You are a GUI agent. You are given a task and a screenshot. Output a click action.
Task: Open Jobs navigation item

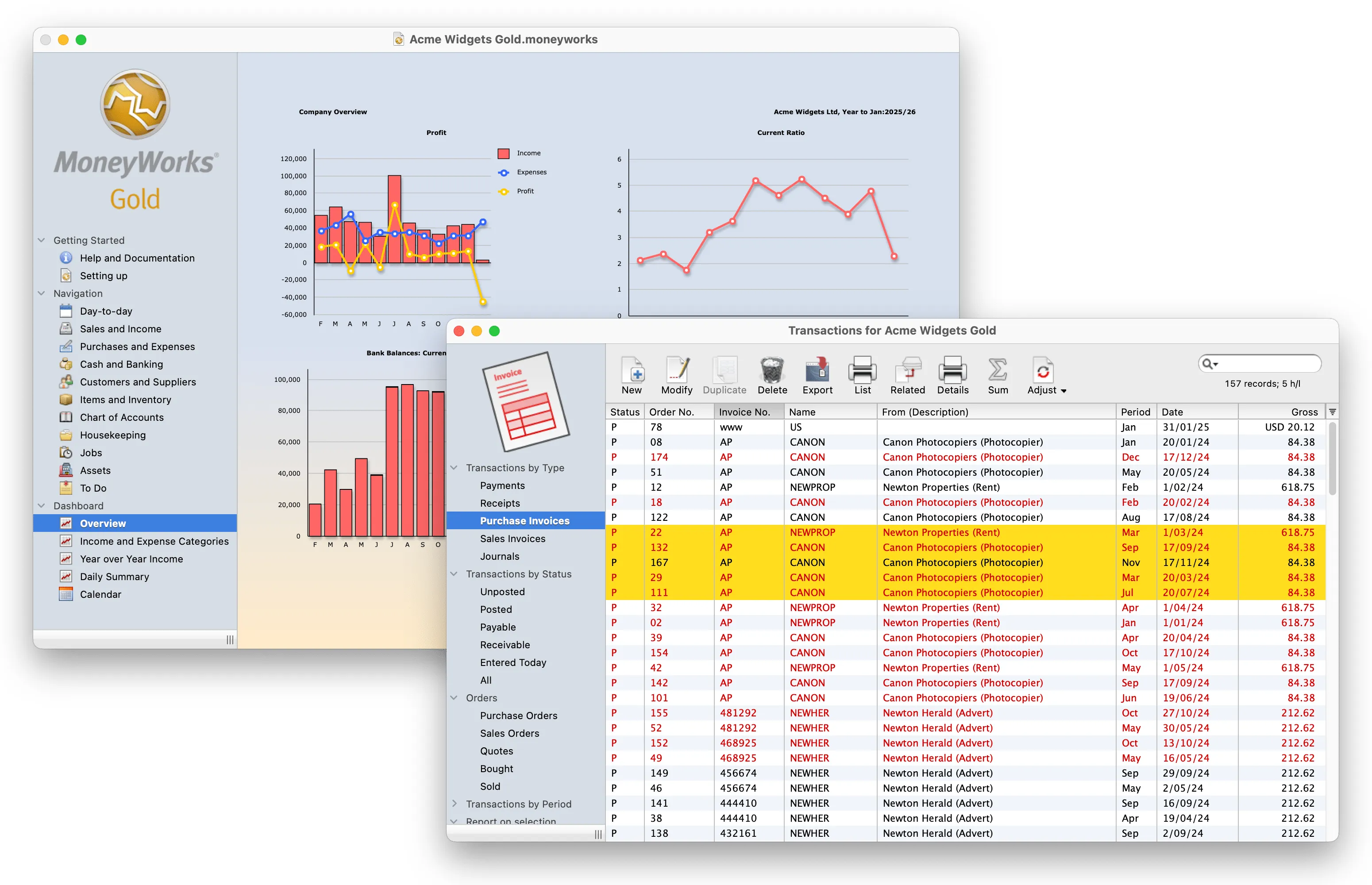coord(91,453)
